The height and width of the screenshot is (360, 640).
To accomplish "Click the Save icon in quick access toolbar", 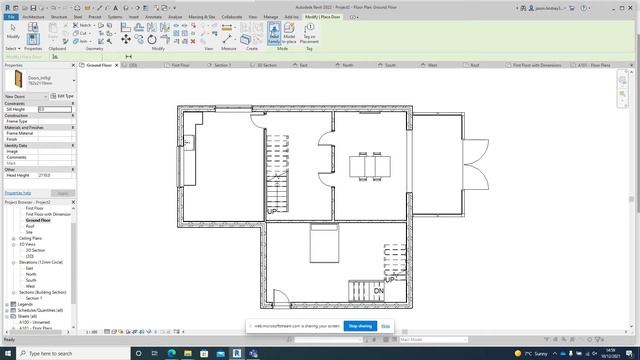I will (33, 8).
